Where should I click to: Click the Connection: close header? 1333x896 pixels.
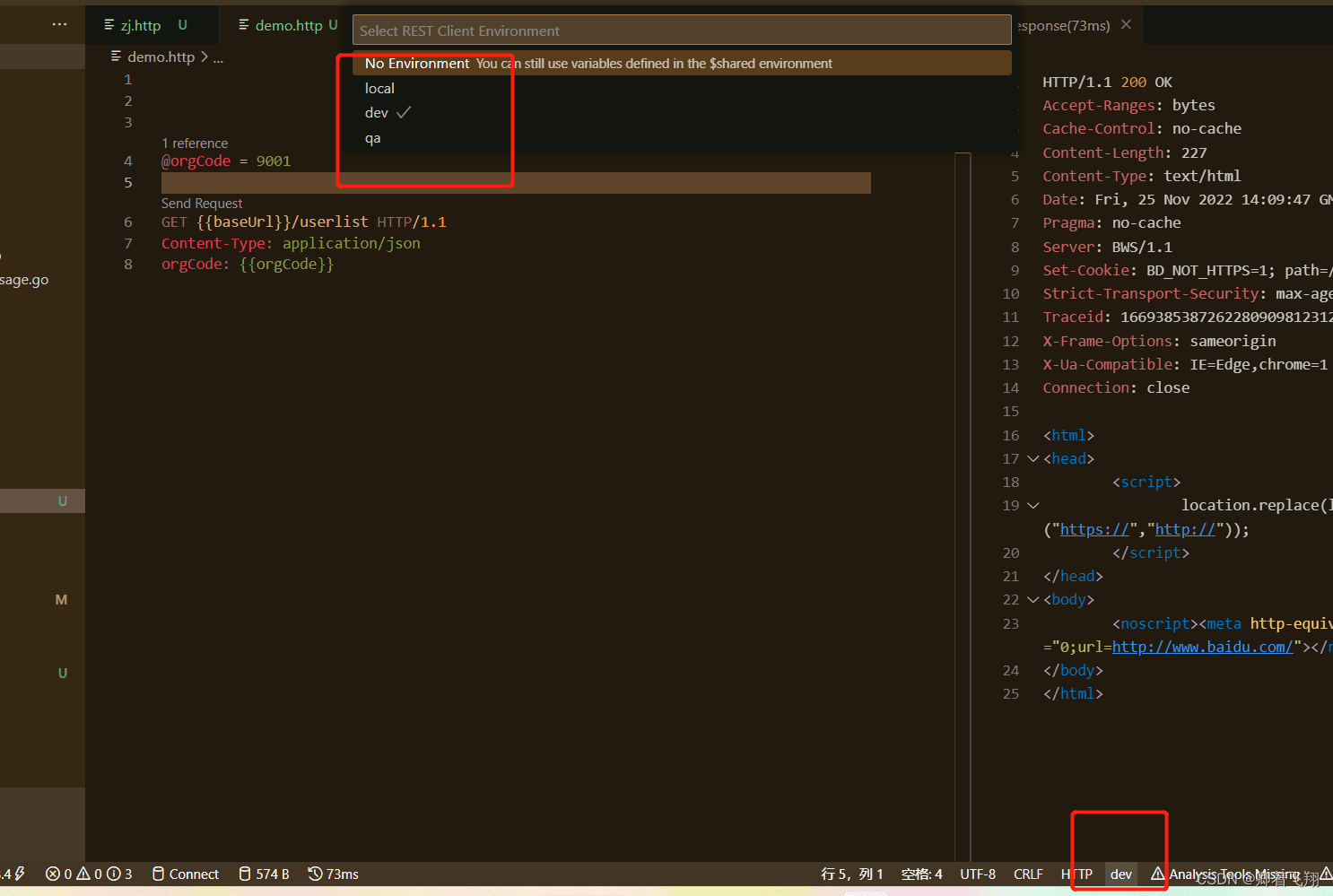pyautogui.click(x=1116, y=388)
